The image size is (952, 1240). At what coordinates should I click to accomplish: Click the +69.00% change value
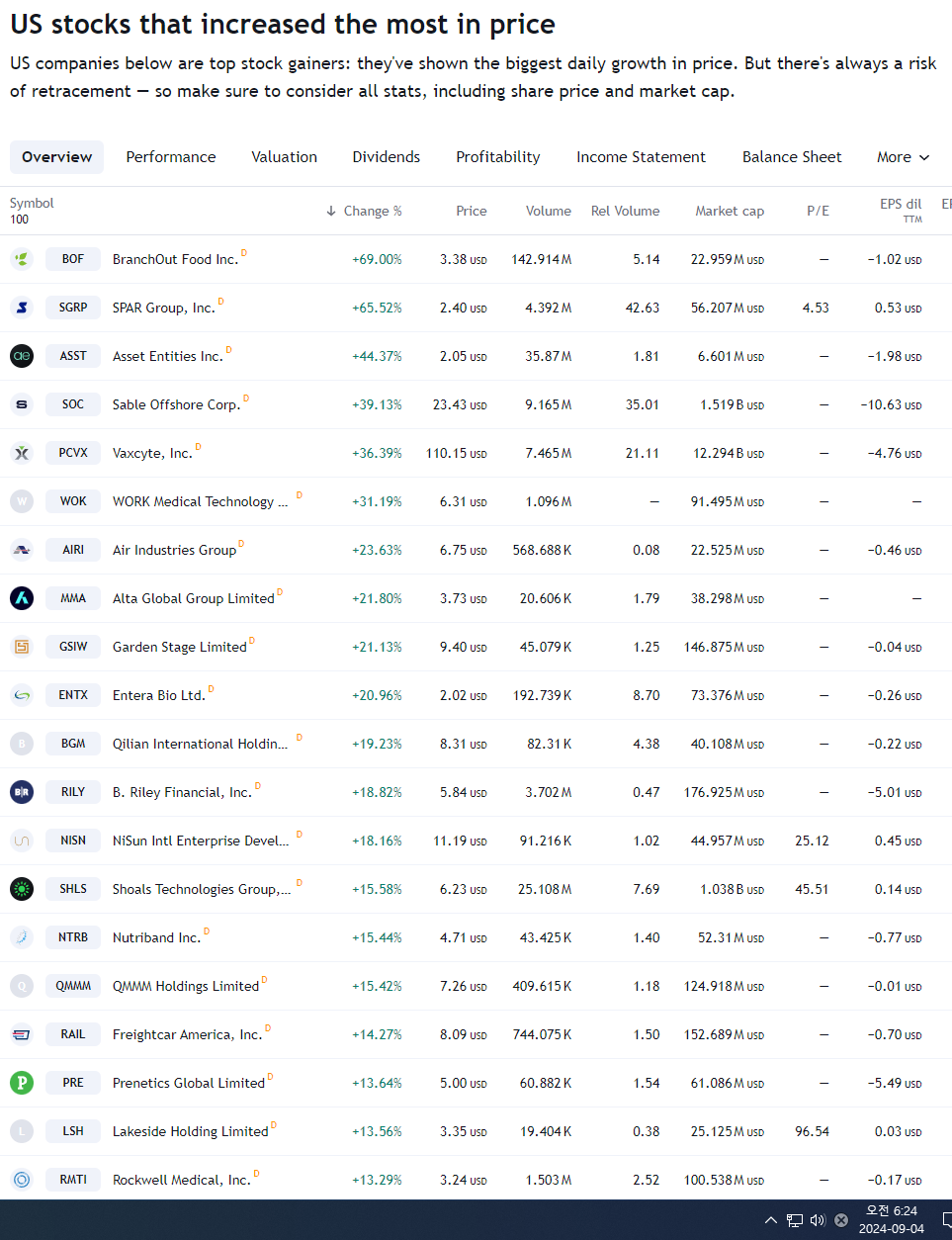(377, 259)
